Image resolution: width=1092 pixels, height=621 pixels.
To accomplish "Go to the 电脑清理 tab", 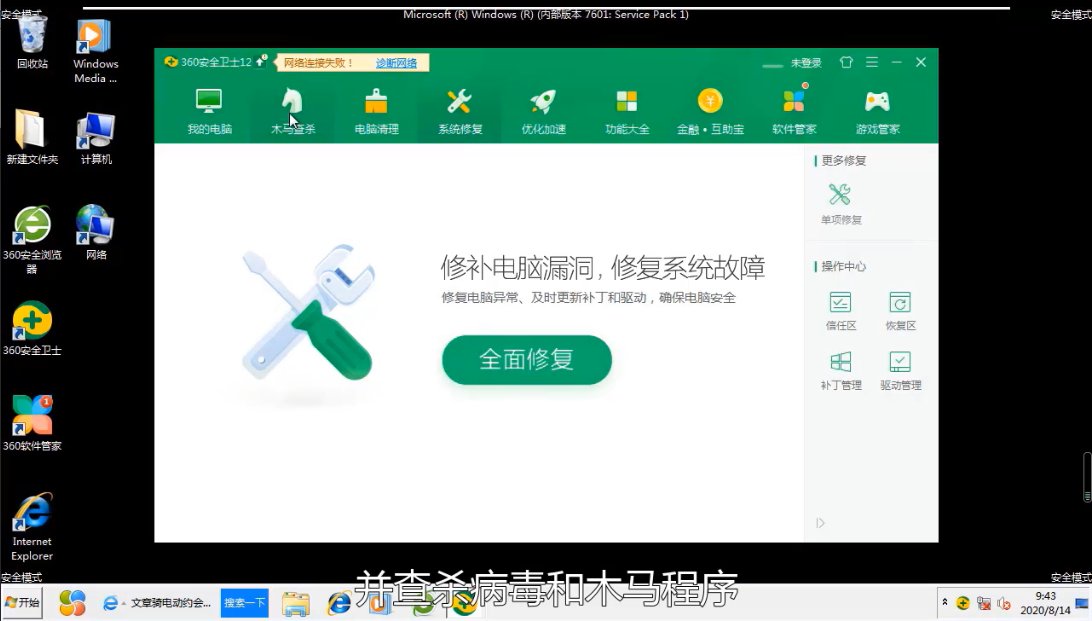I will click(376, 111).
